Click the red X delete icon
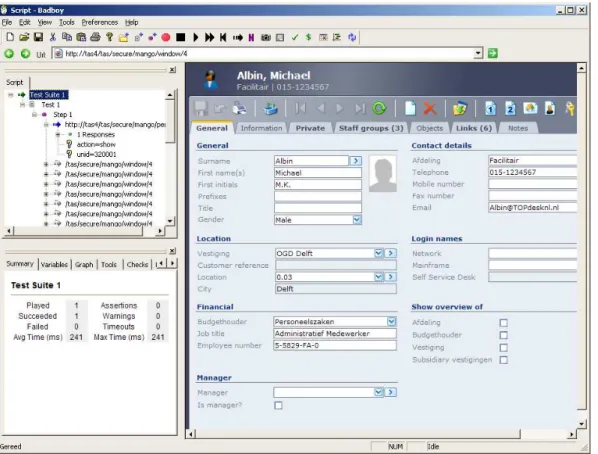 coord(430,109)
